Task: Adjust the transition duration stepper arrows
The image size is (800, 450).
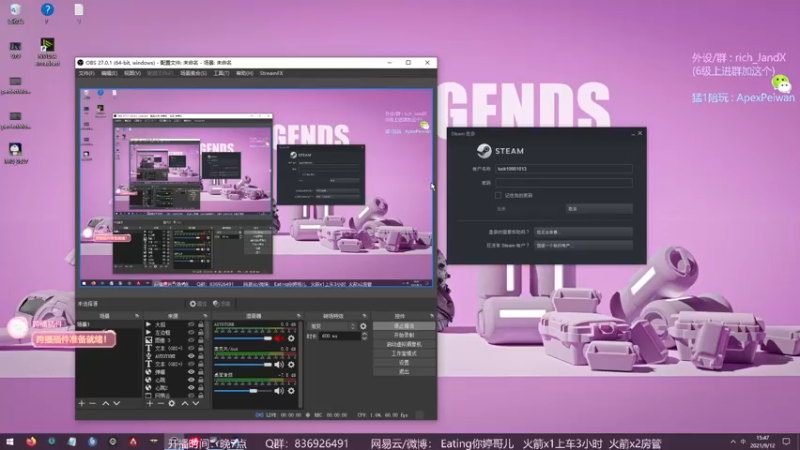Action: pyautogui.click(x=364, y=336)
